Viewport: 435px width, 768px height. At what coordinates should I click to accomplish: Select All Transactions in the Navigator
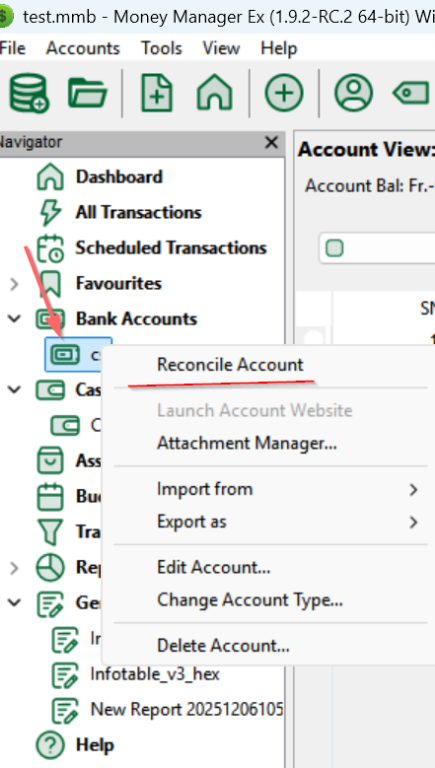point(139,212)
